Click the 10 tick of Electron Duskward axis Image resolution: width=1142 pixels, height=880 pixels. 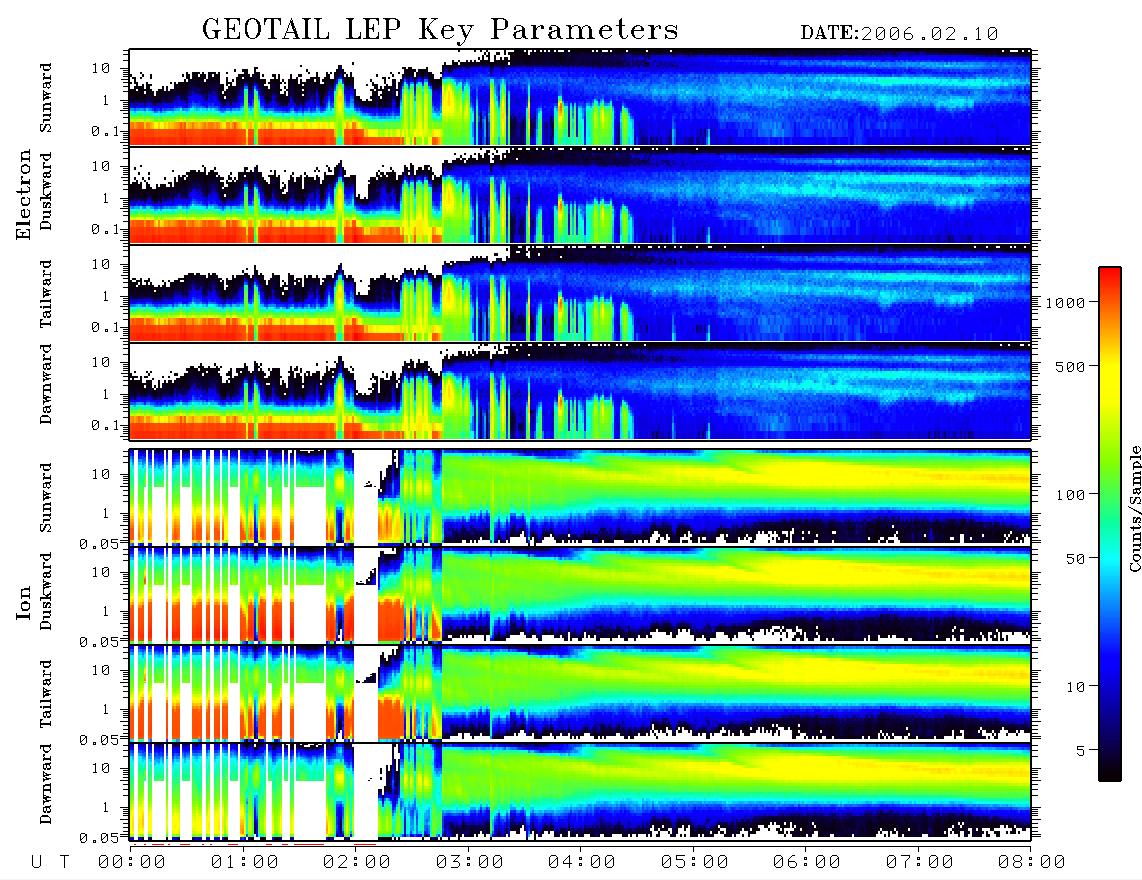tap(101, 166)
